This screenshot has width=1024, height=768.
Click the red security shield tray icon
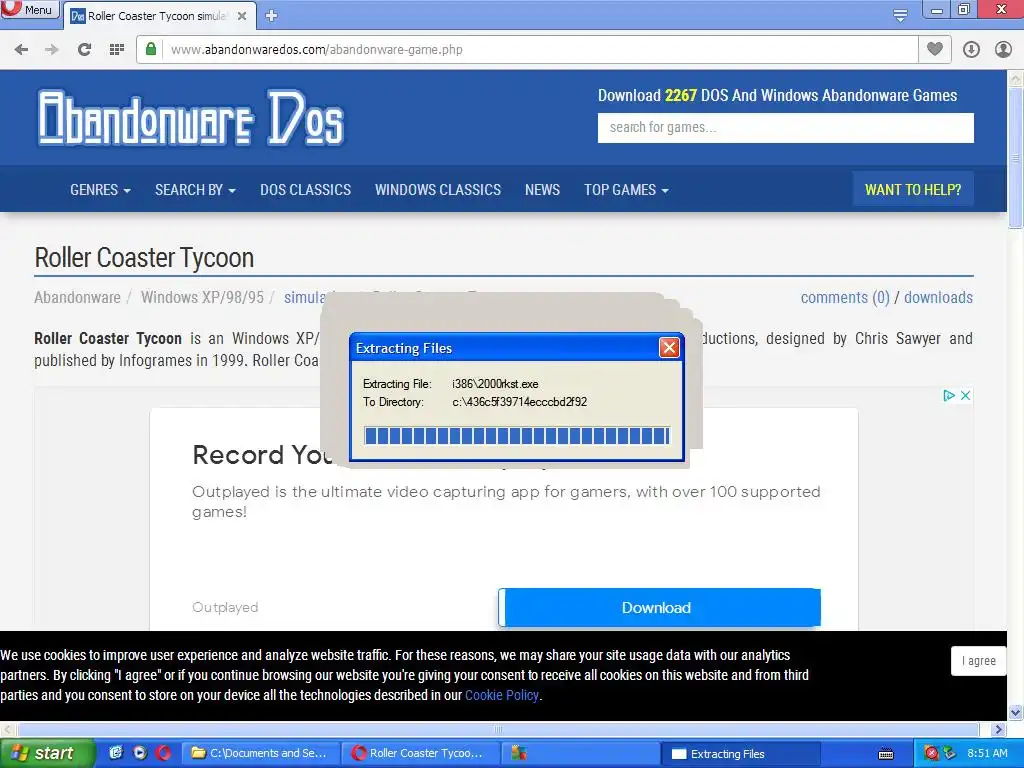pyautogui.click(x=932, y=754)
